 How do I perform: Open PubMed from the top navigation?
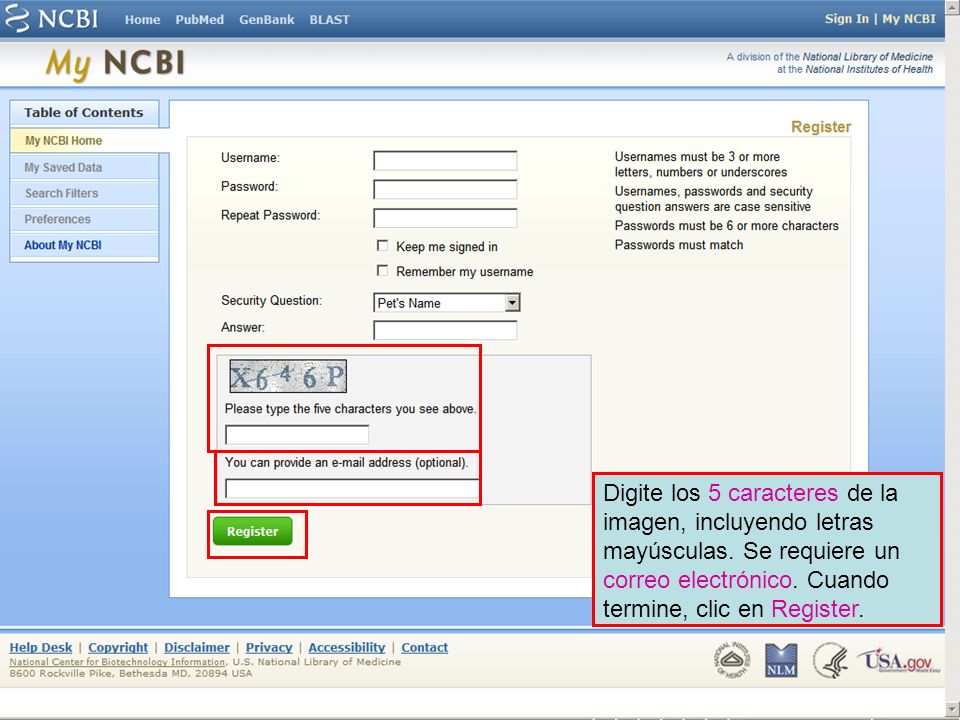point(200,20)
